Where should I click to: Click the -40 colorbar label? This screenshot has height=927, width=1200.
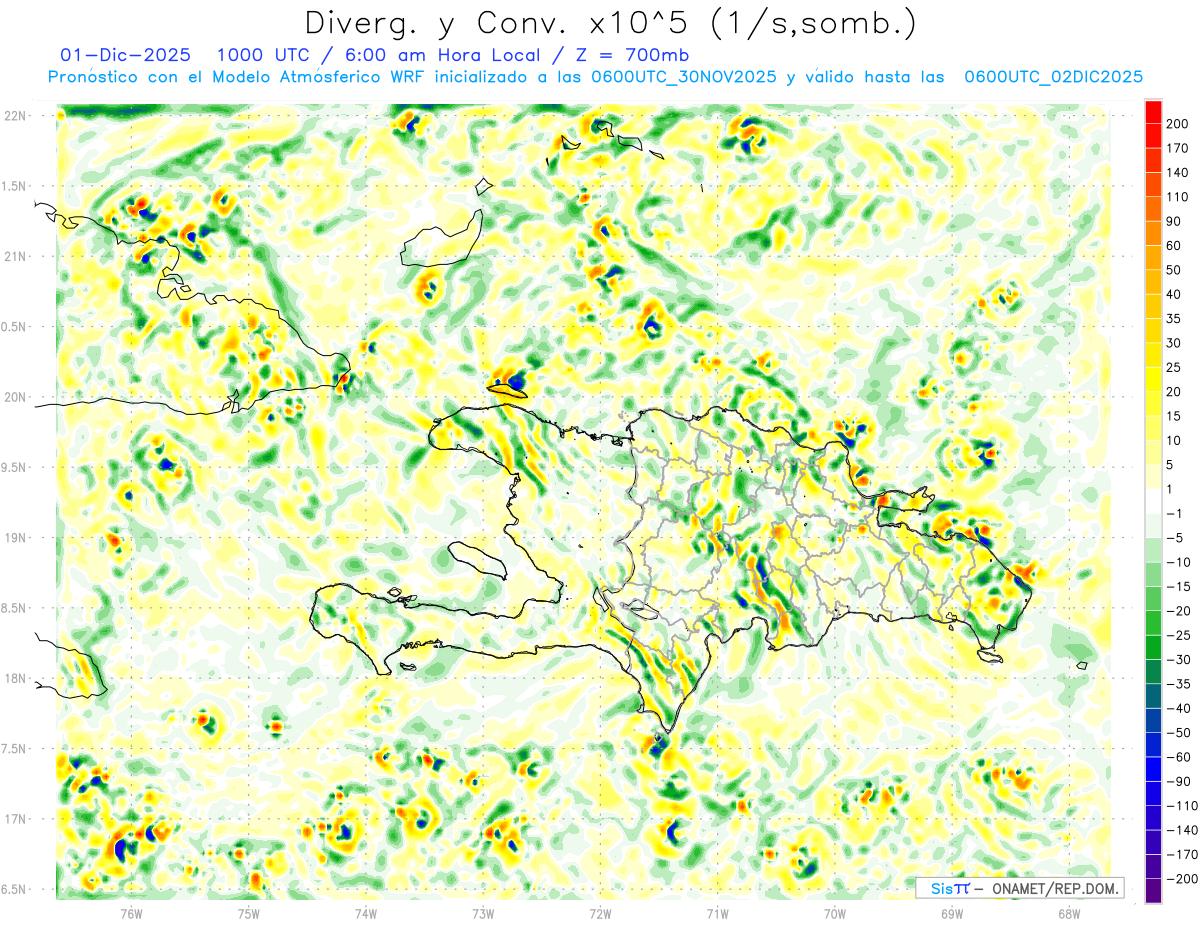tap(1179, 709)
